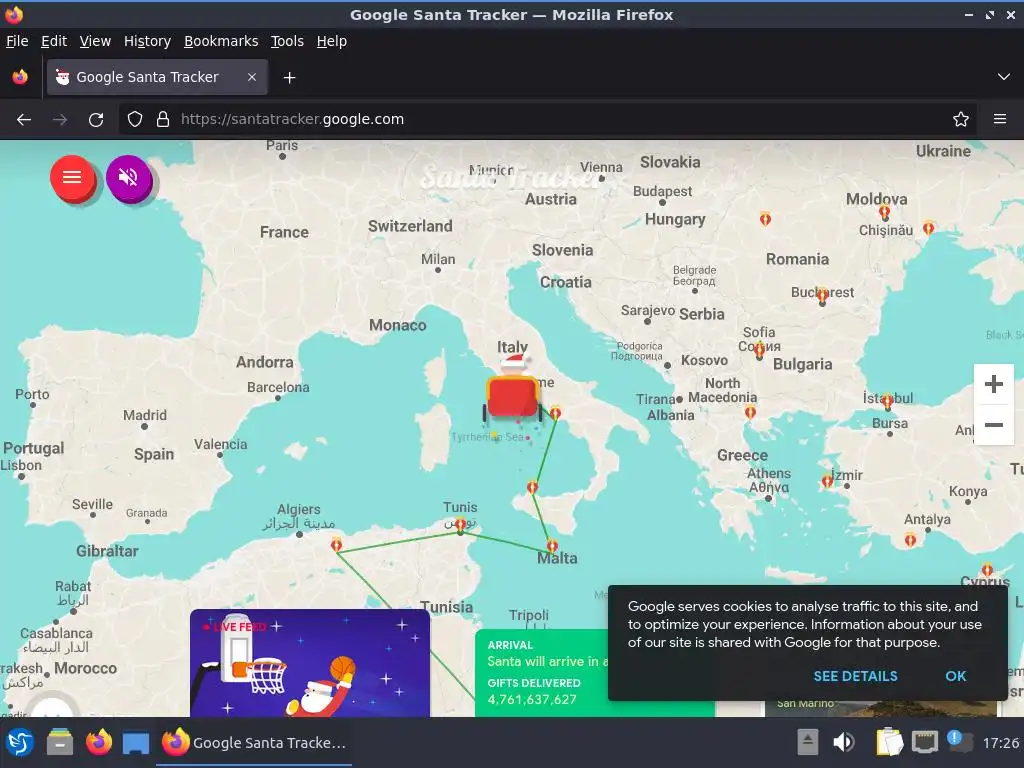Select the gift pin near Malta
This screenshot has width=1024, height=768.
click(x=552, y=546)
